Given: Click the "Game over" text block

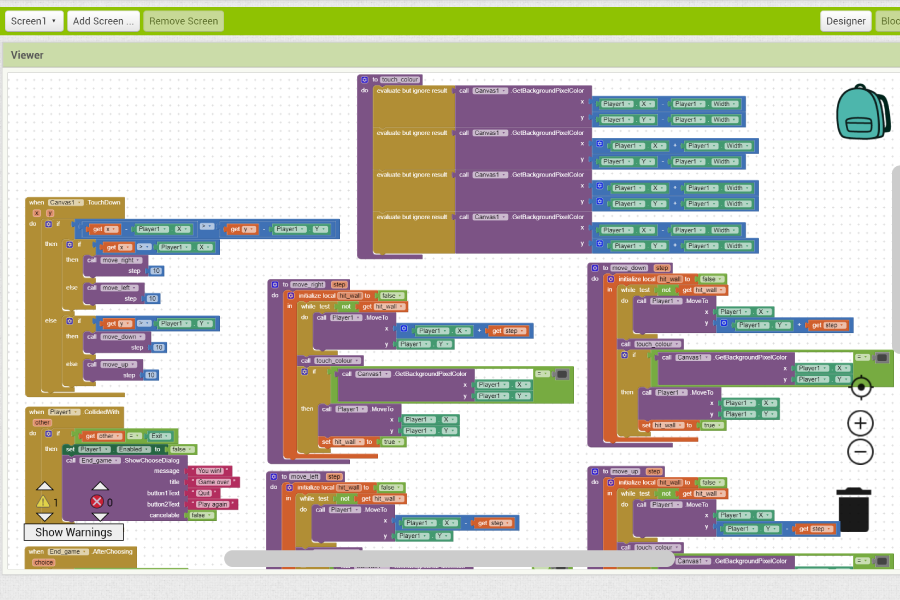Looking at the screenshot, I should click(x=214, y=482).
